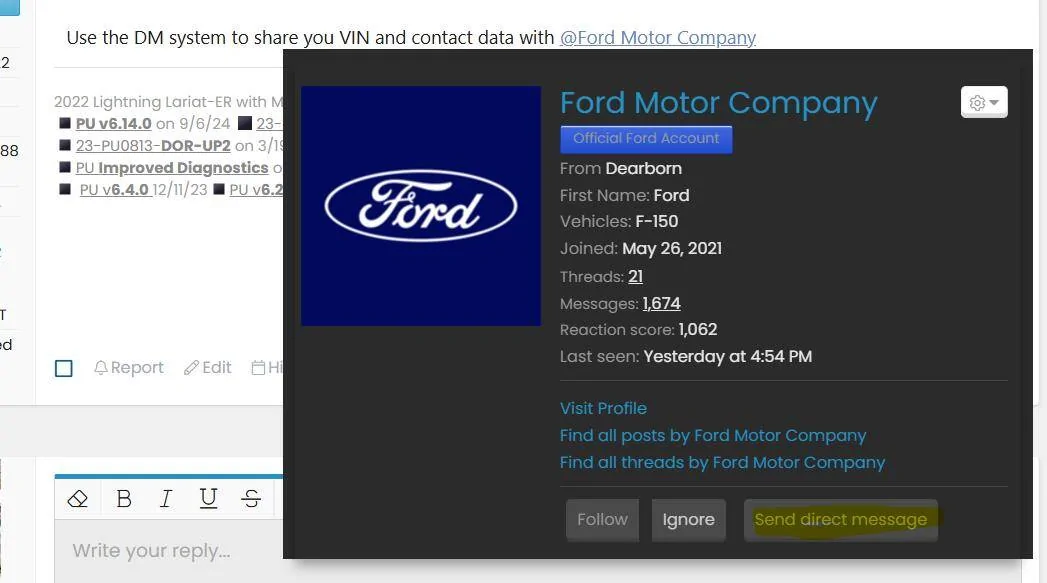Apply underline formatting in reply editor
This screenshot has width=1047, height=583.
pyautogui.click(x=208, y=498)
